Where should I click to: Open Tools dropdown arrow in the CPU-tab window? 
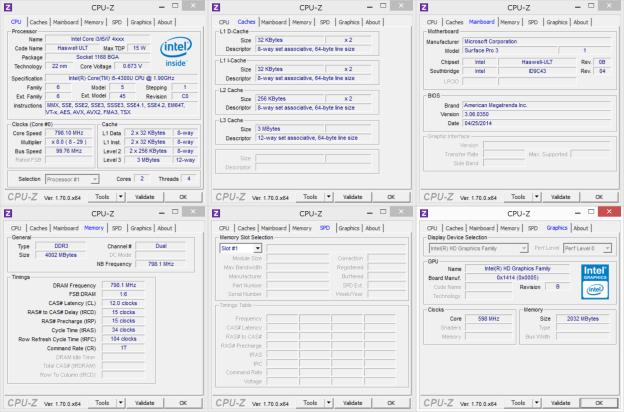(x=120, y=197)
